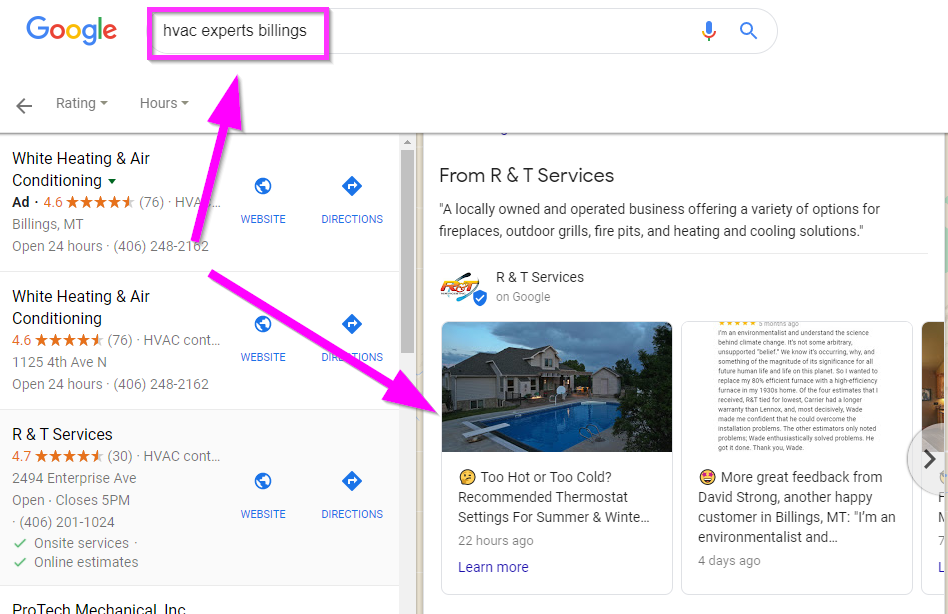This screenshot has width=948, height=614.
Task: Open the Hours filter dropdown
Action: 164,103
